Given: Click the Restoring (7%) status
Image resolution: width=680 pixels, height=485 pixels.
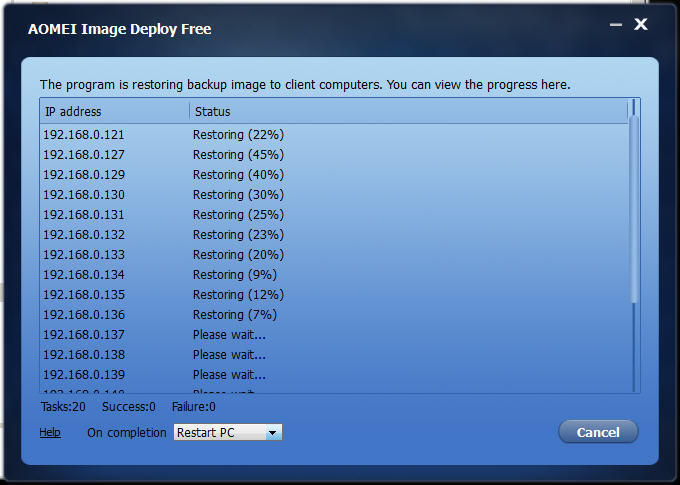Looking at the screenshot, I should tap(235, 315).
